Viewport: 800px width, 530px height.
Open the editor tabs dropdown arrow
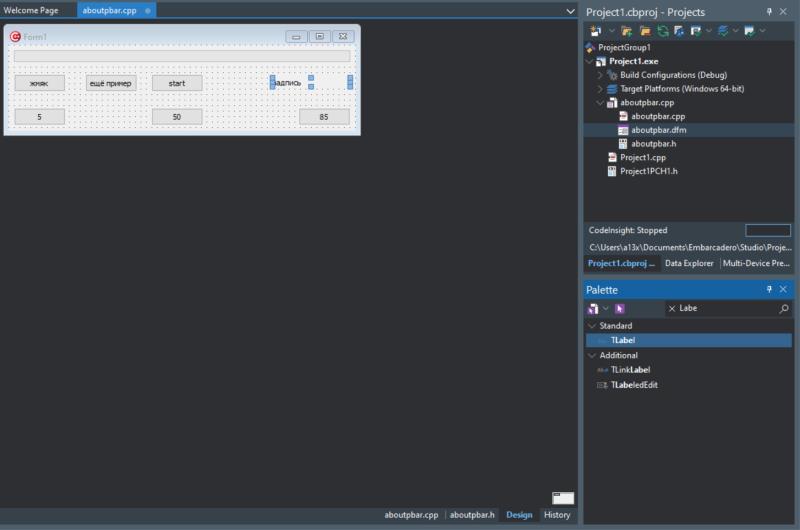point(570,11)
